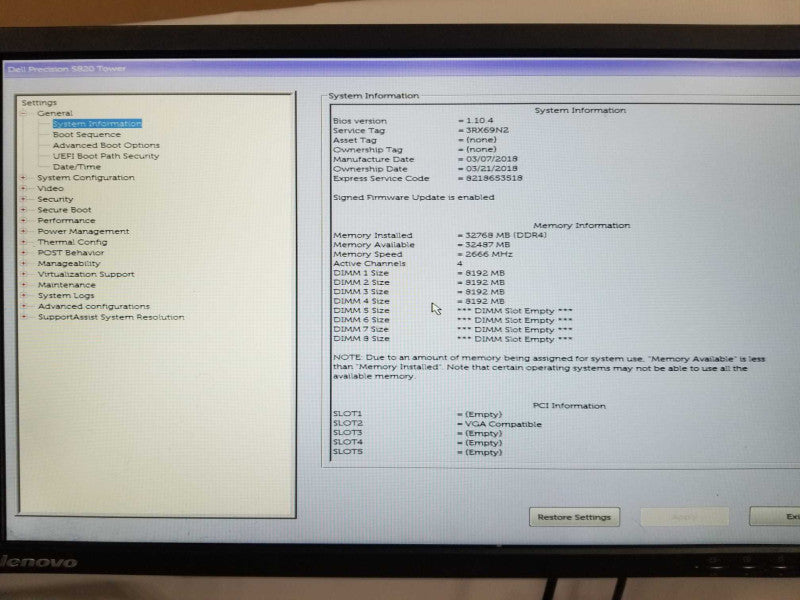Select the Secure Boot label
The width and height of the screenshot is (800, 600).
click(x=64, y=210)
